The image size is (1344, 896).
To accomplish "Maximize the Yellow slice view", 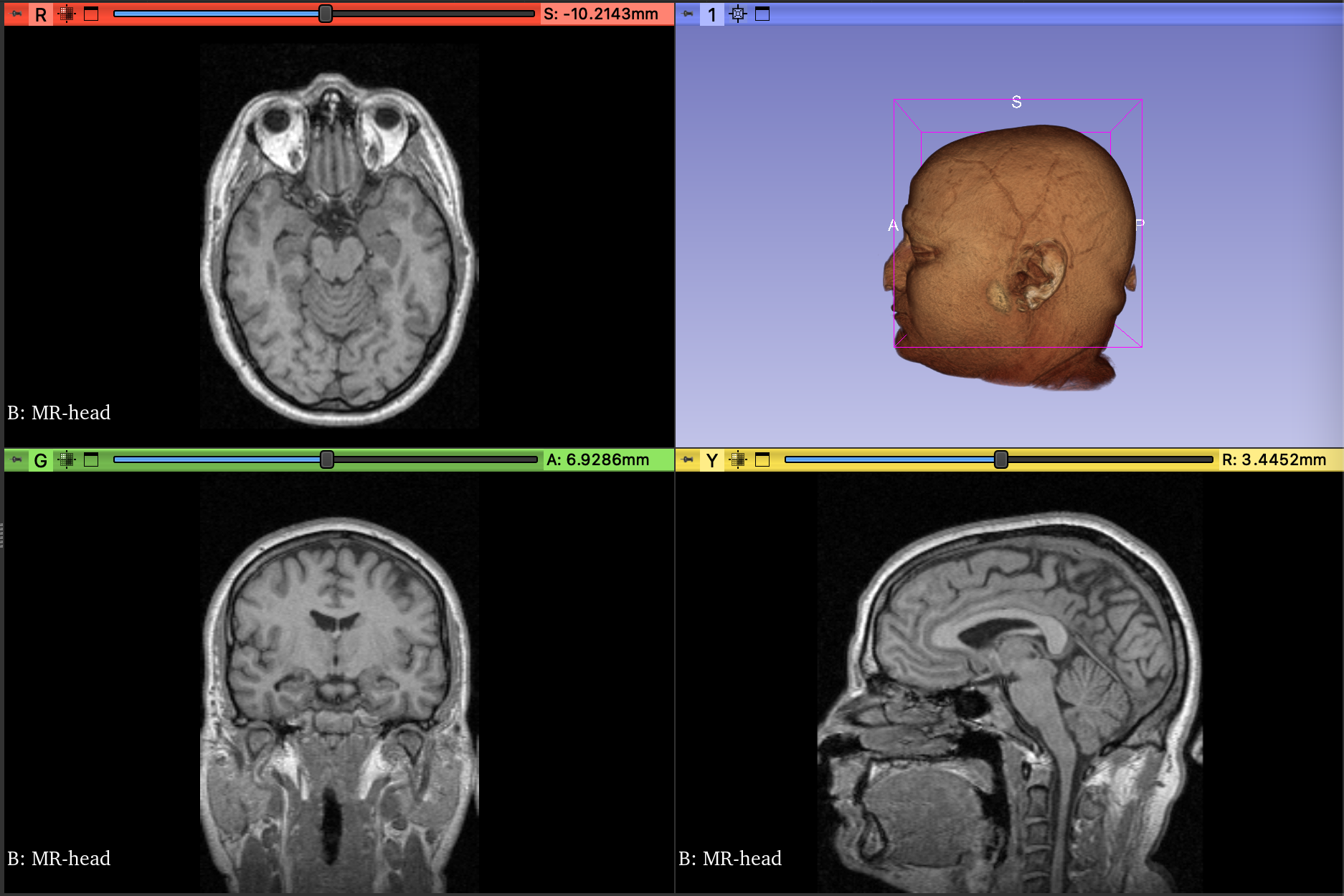I will 762,459.
